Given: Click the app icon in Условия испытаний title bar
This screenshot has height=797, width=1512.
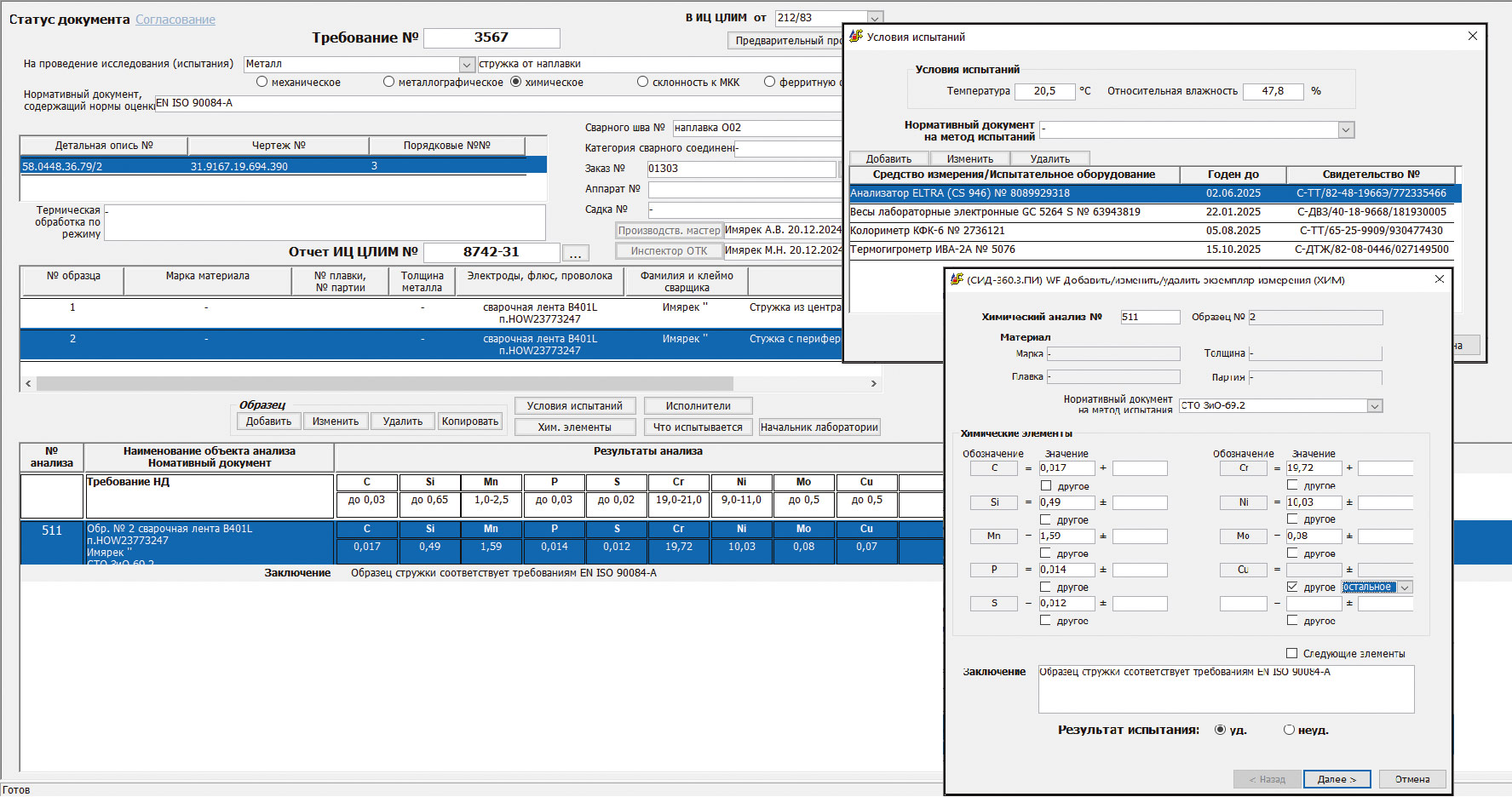Looking at the screenshot, I should pyautogui.click(x=856, y=37).
